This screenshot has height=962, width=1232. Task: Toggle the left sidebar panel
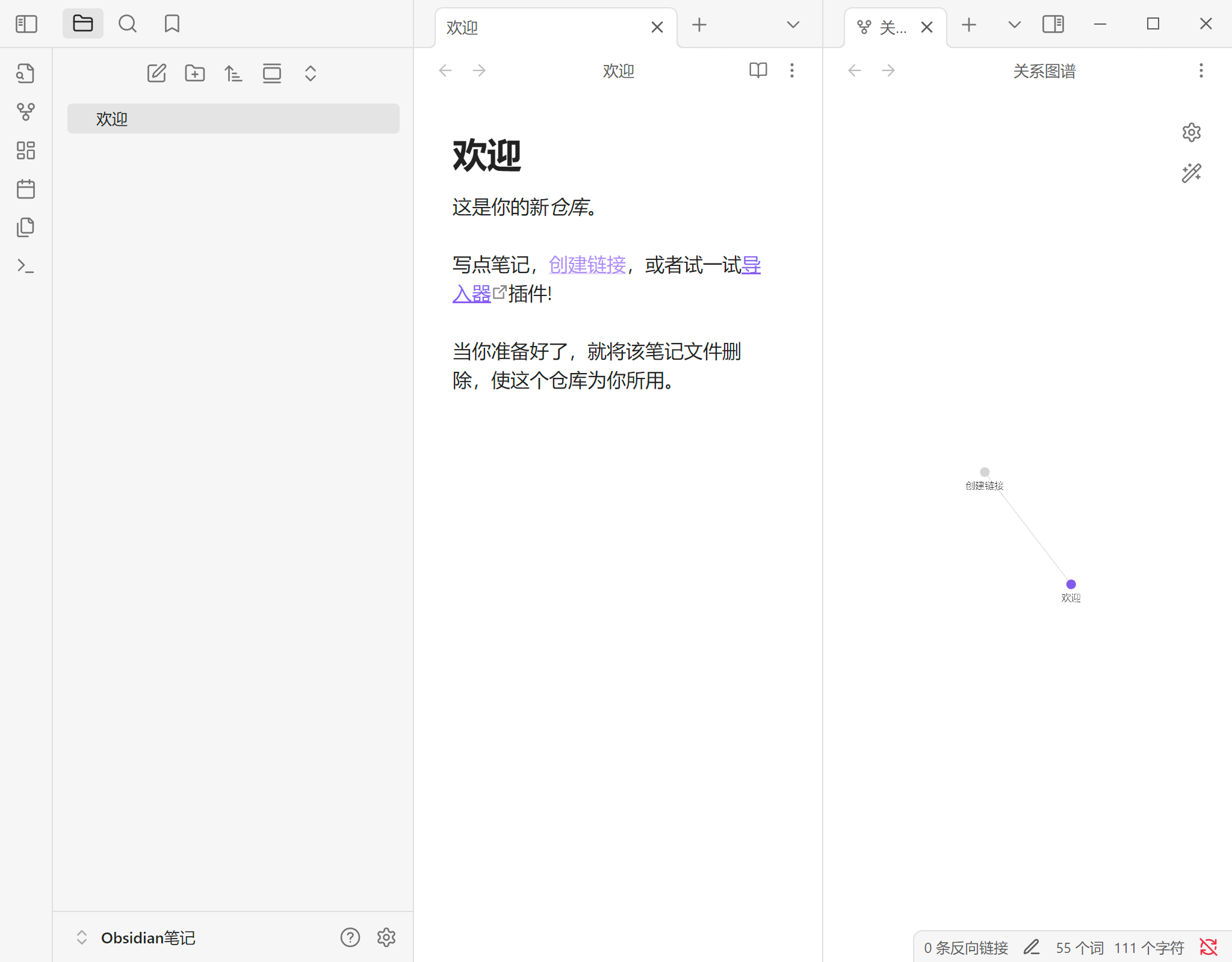(x=26, y=23)
